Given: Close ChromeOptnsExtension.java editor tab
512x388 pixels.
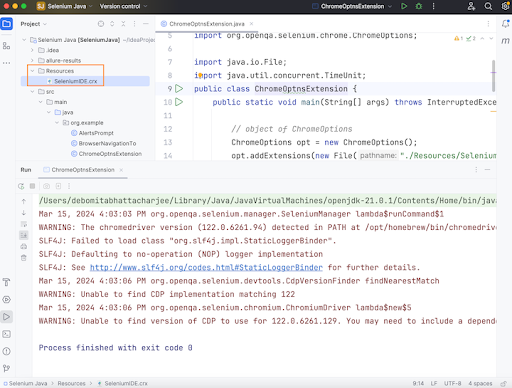Looking at the screenshot, I should pos(252,24).
